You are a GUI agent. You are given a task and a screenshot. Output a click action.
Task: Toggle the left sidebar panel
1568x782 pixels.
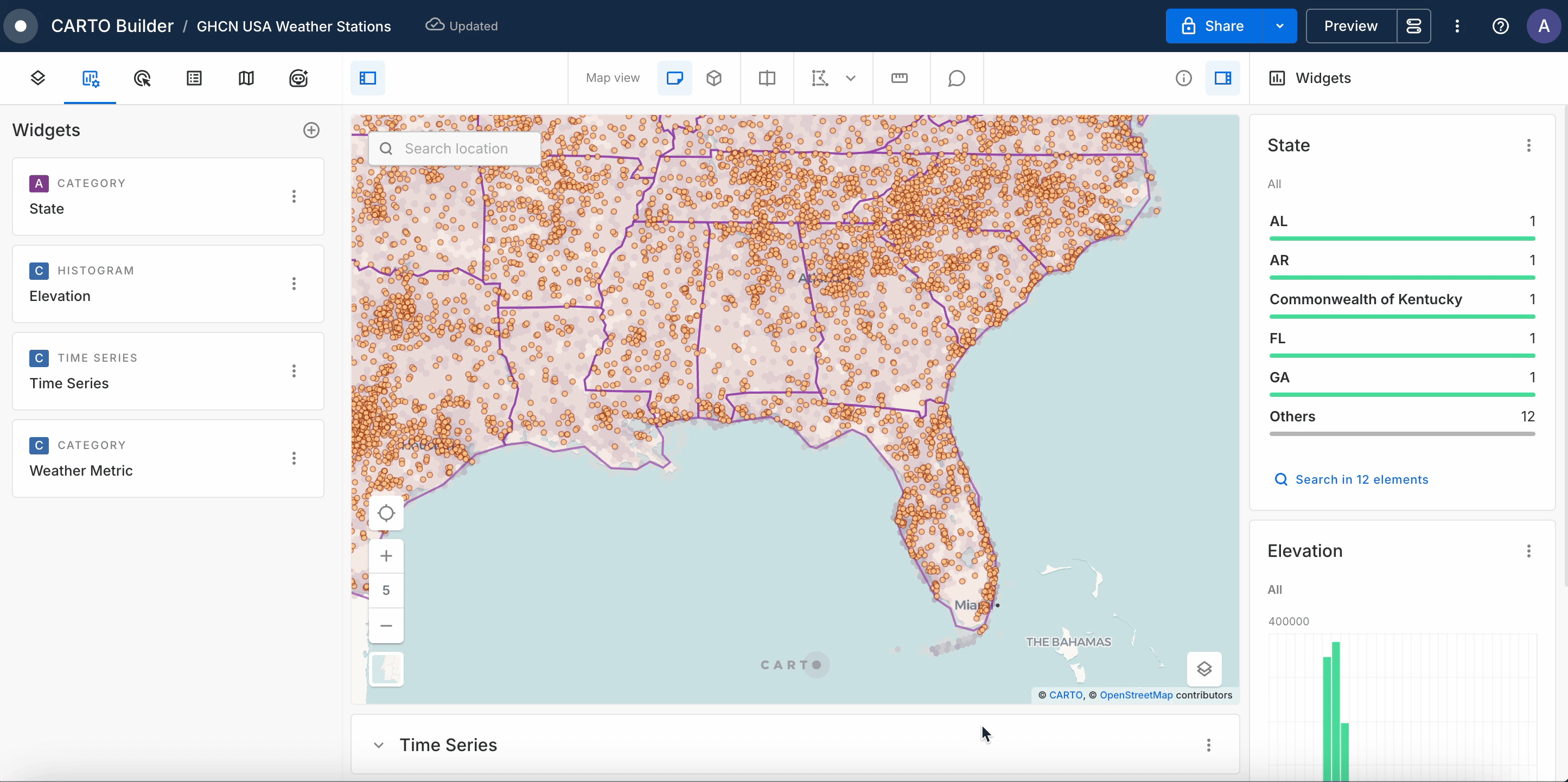(x=368, y=78)
